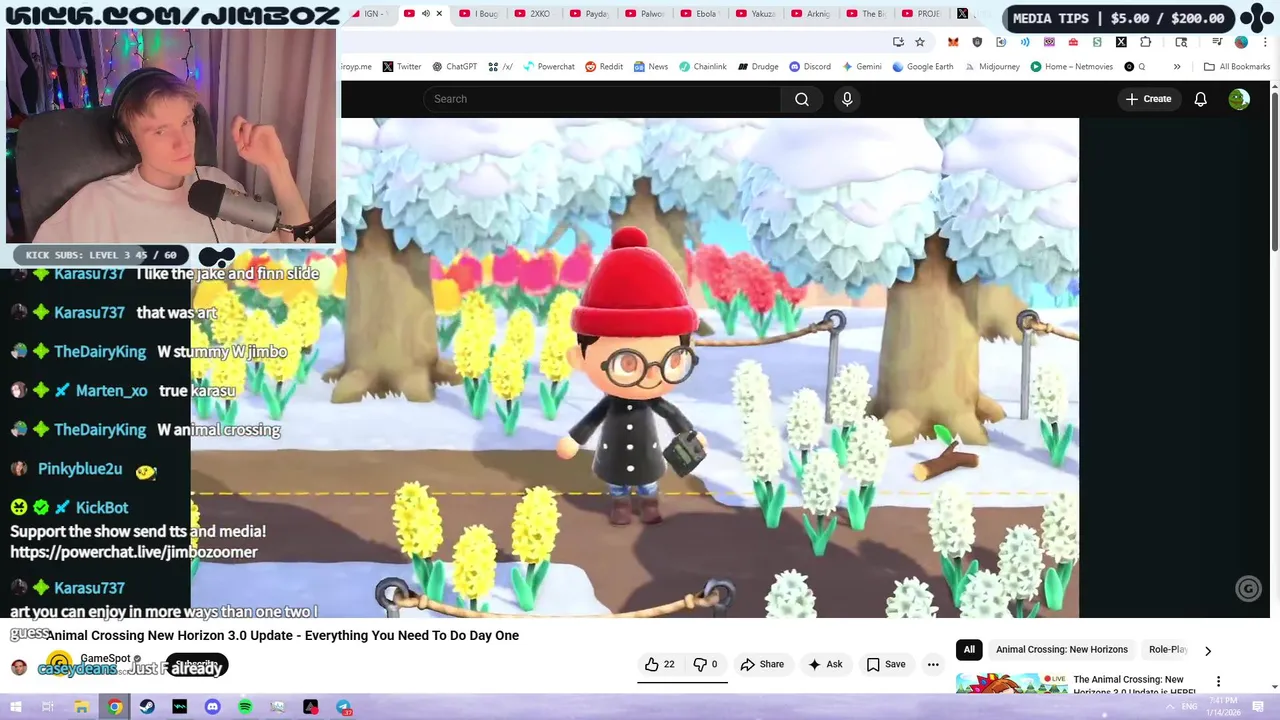Switch to the Yakuza browser tab
This screenshot has height=720, width=1280.
pos(754,14)
